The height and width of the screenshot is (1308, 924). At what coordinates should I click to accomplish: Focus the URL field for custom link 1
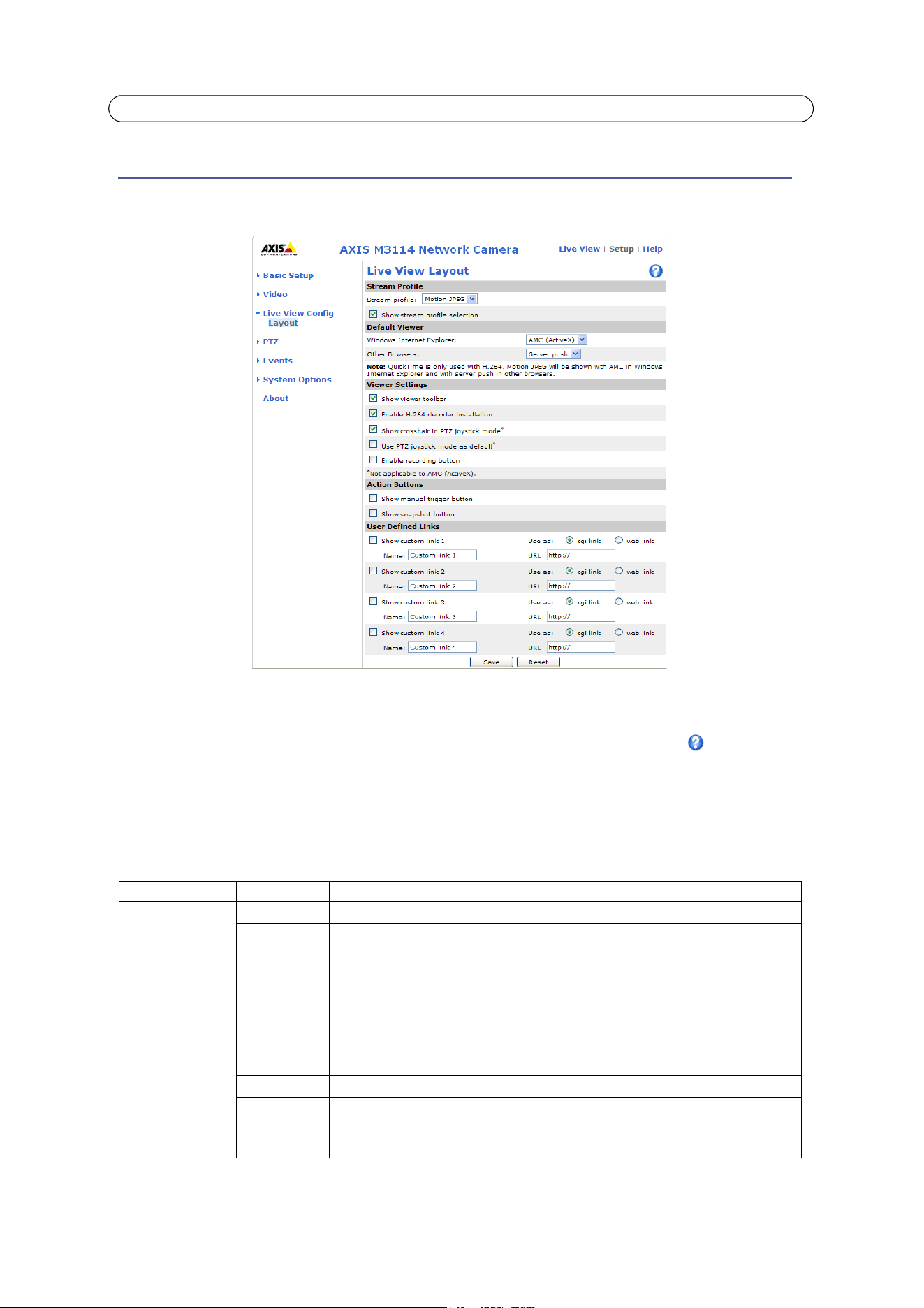point(580,555)
